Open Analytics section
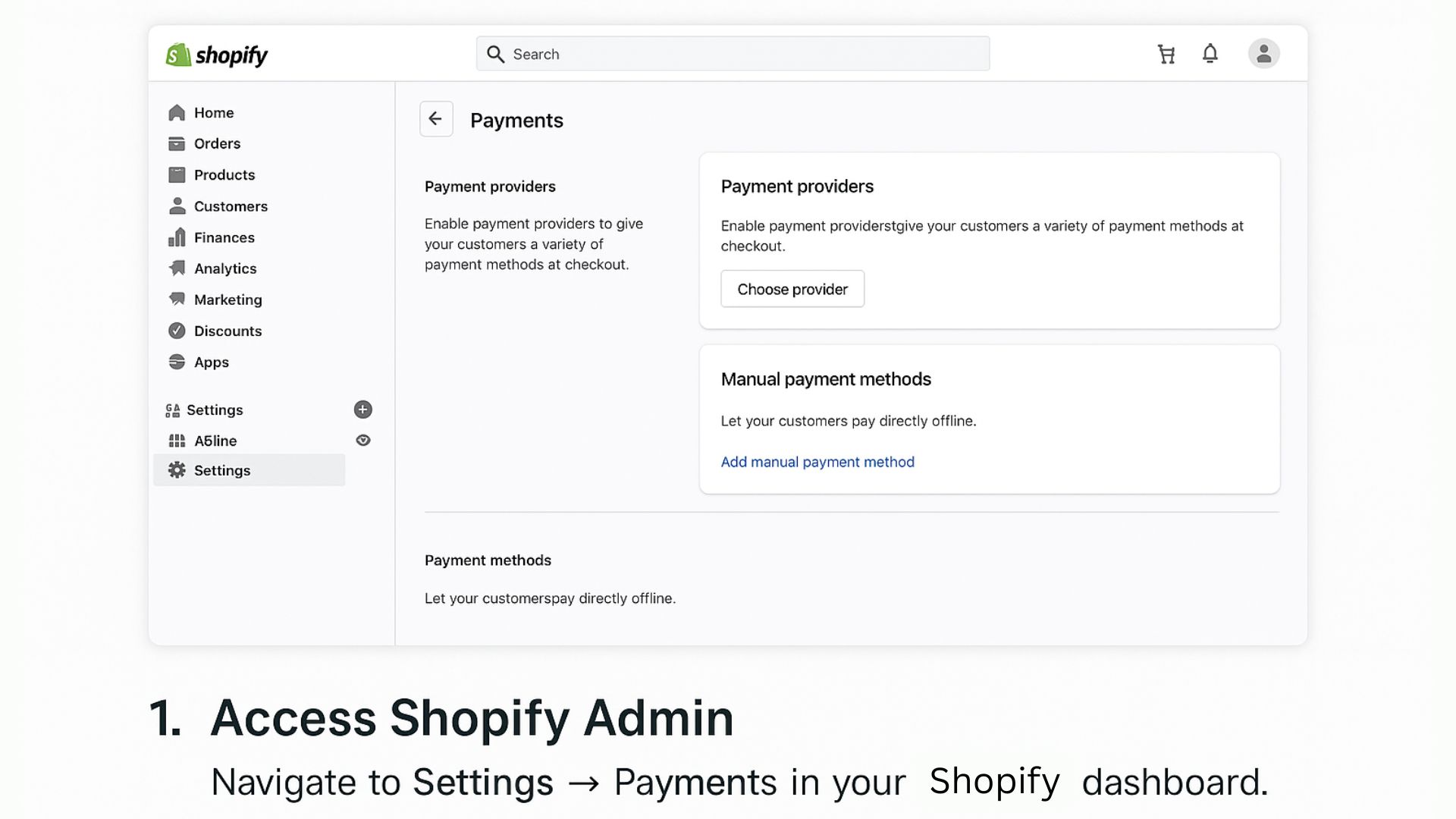Screen dimensions: 1456x819 [225, 268]
